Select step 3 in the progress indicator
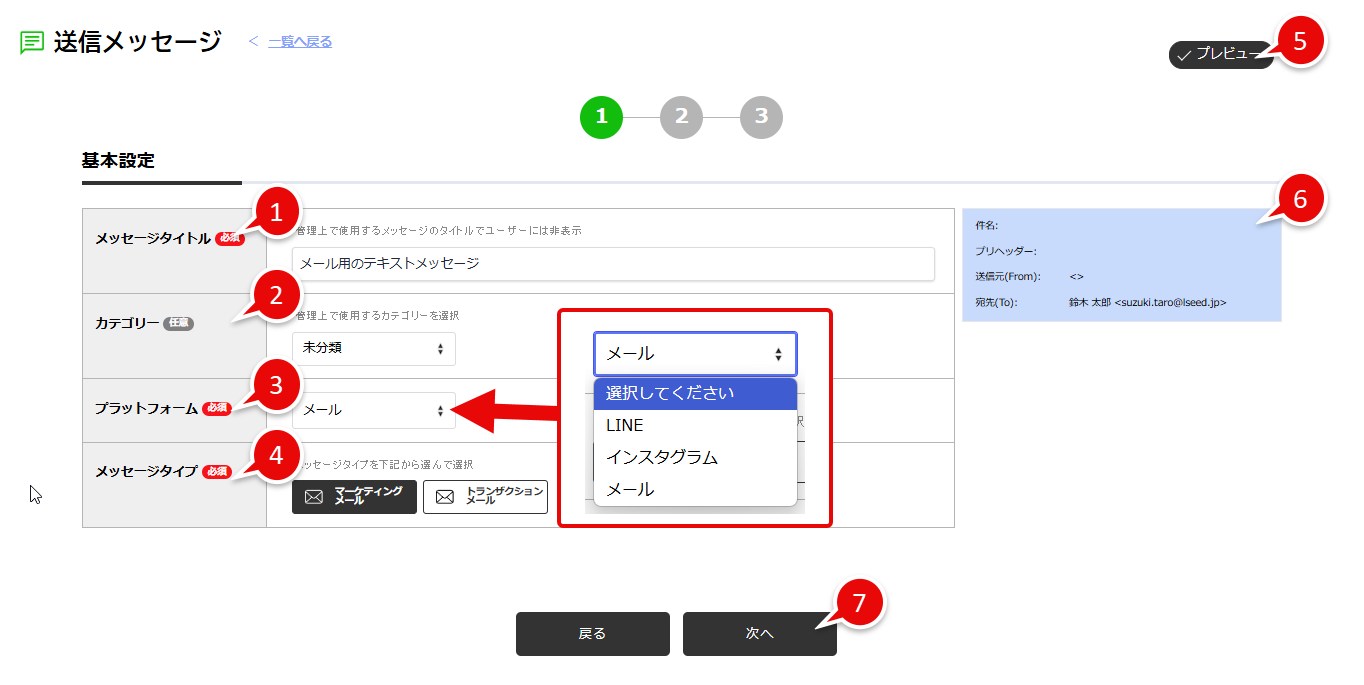 (x=761, y=117)
